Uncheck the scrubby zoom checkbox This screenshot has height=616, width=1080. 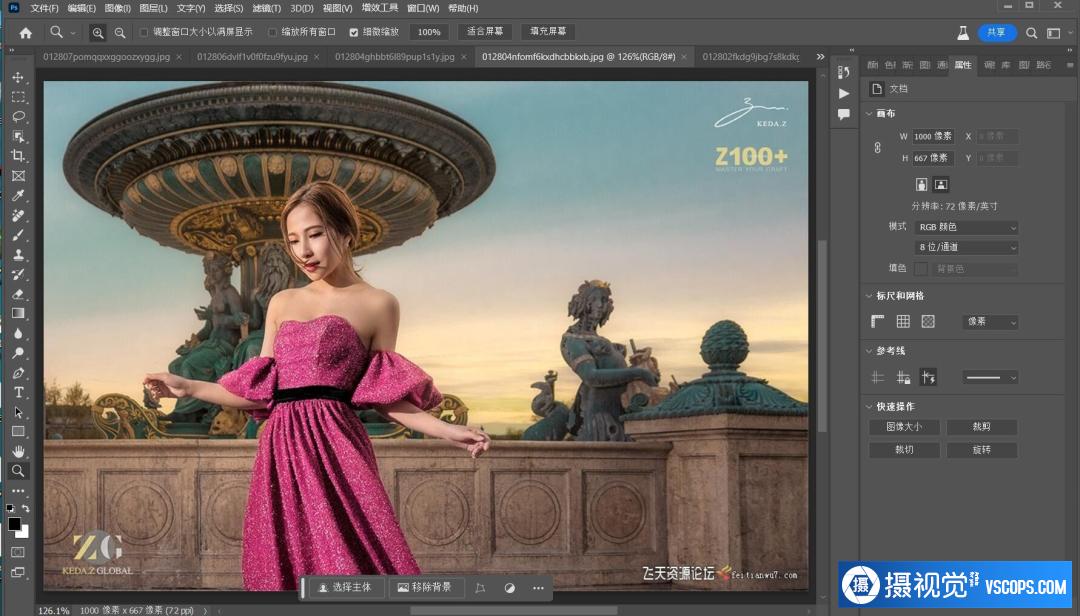pos(353,32)
